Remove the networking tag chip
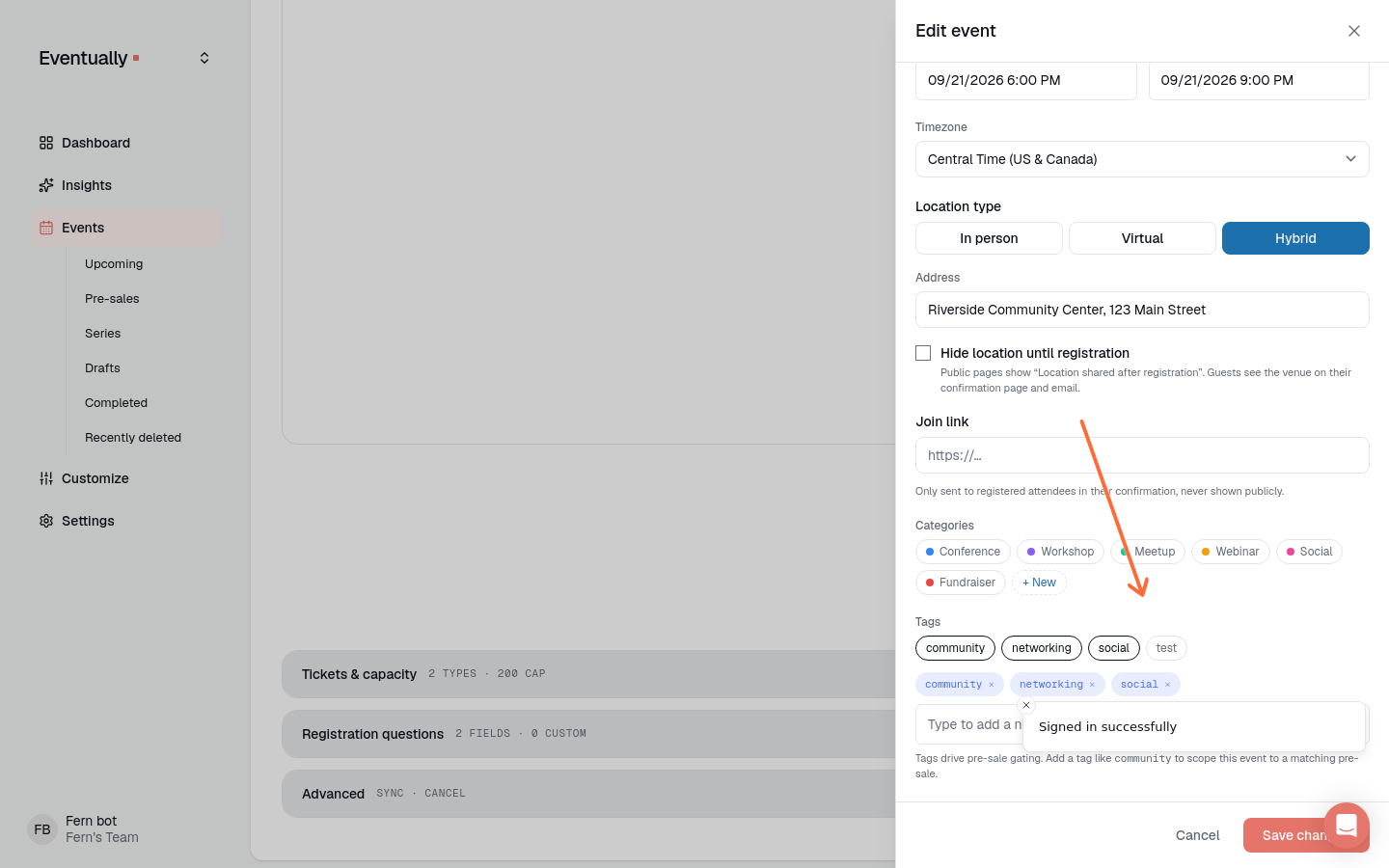Screen dimensions: 1389x868 [x=1092, y=685]
